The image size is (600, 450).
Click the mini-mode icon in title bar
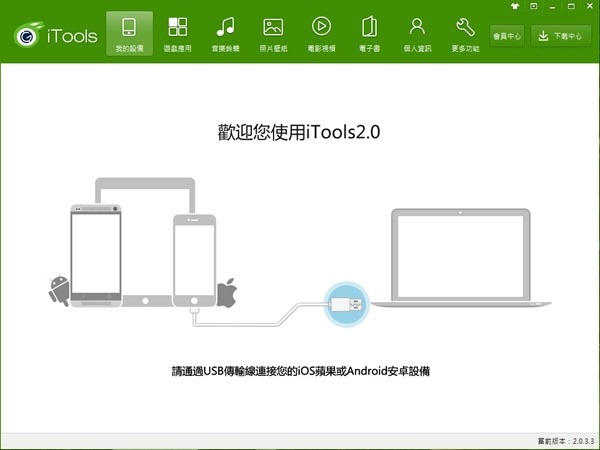point(533,6)
